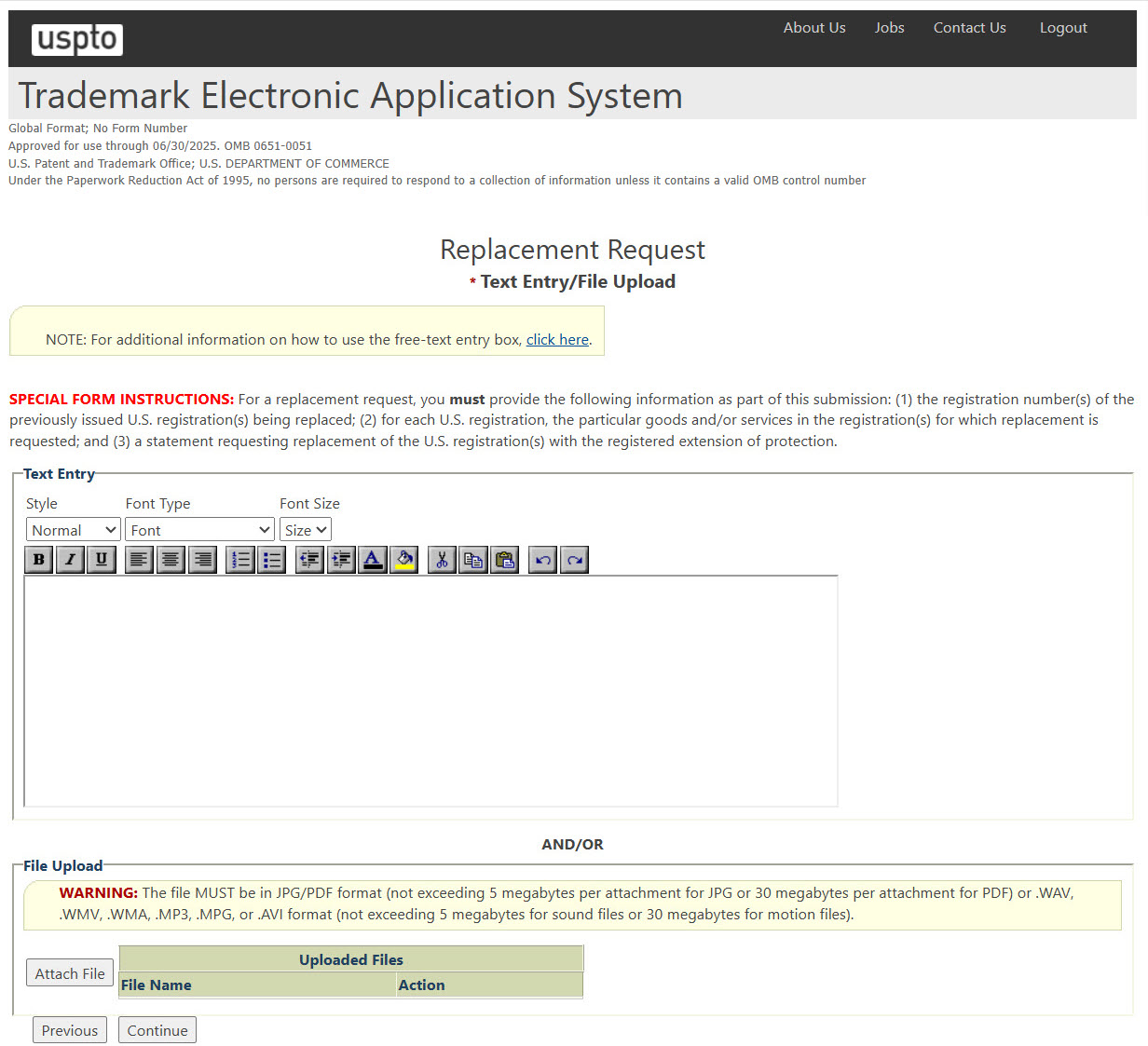Viewport: 1148px width, 1046px height.
Task: Click the increase indent icon
Action: click(341, 560)
